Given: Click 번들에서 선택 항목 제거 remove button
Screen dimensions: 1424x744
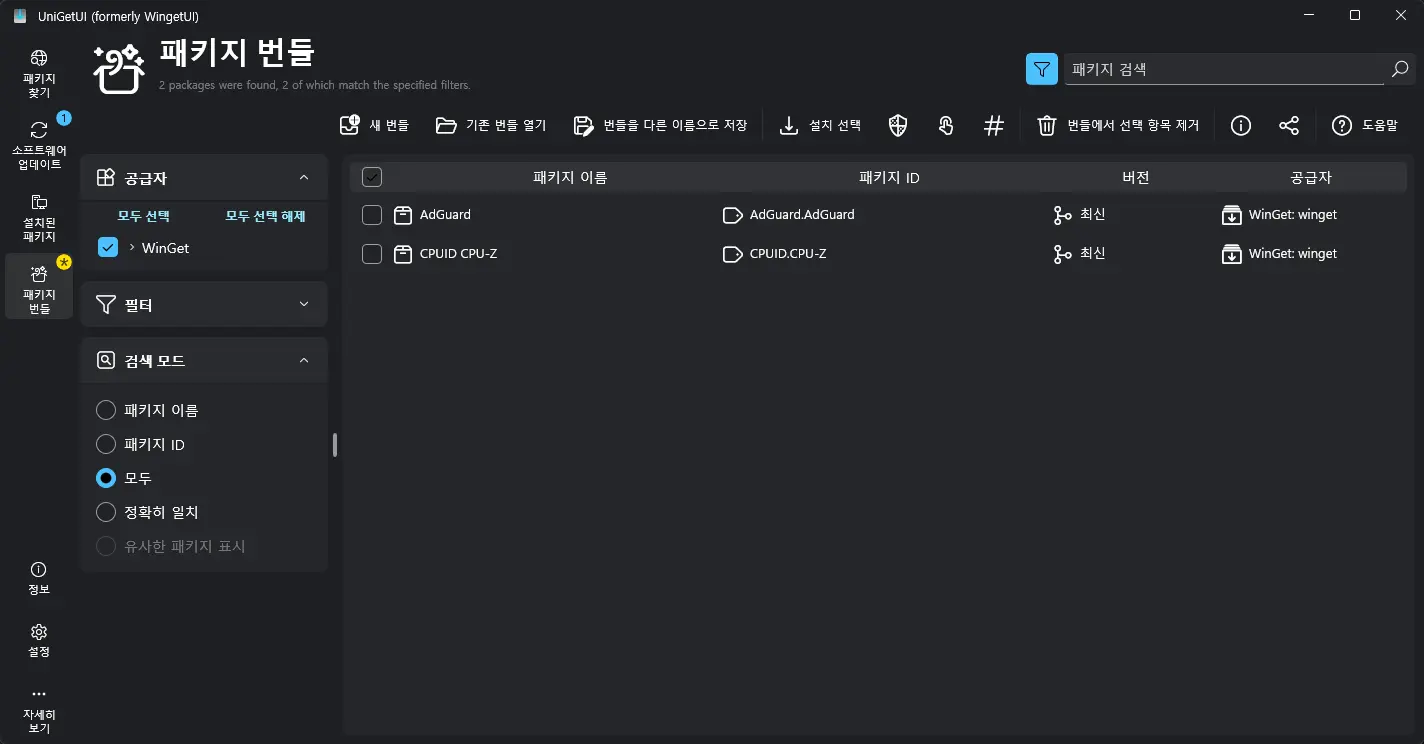Looking at the screenshot, I should [x=1117, y=125].
